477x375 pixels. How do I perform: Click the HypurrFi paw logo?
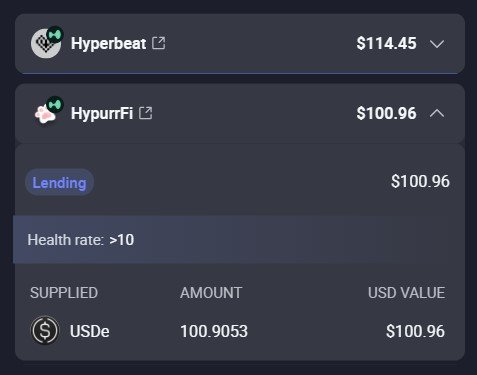[45, 114]
